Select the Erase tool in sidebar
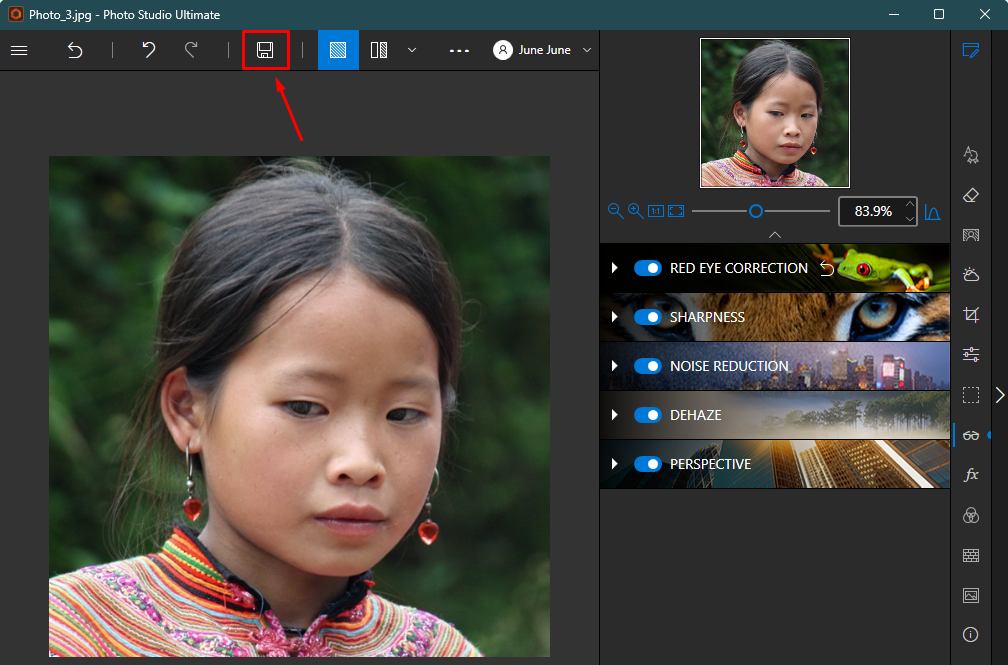The height and width of the screenshot is (665, 1008). [971, 195]
